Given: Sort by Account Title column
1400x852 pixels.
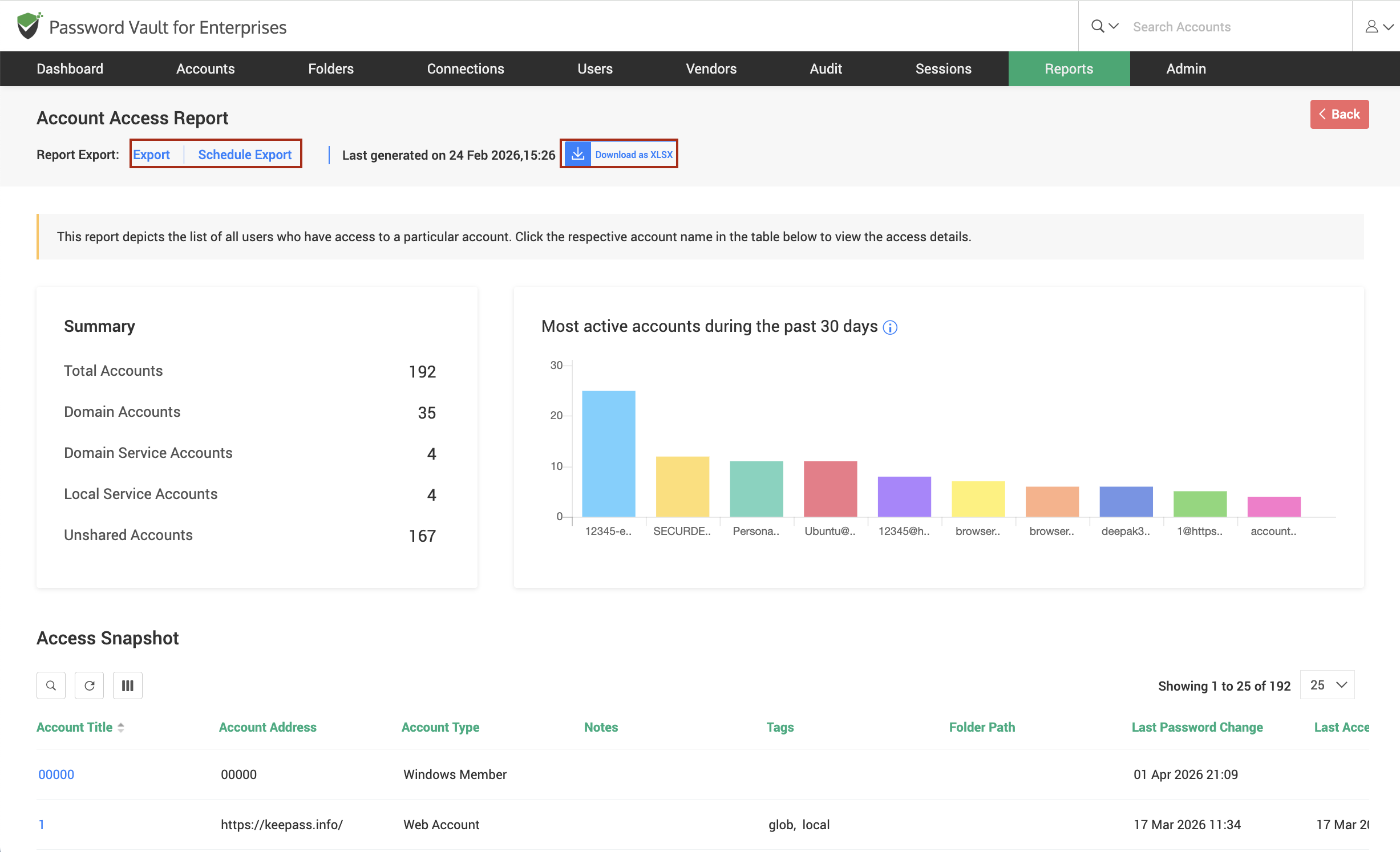Looking at the screenshot, I should coord(80,727).
